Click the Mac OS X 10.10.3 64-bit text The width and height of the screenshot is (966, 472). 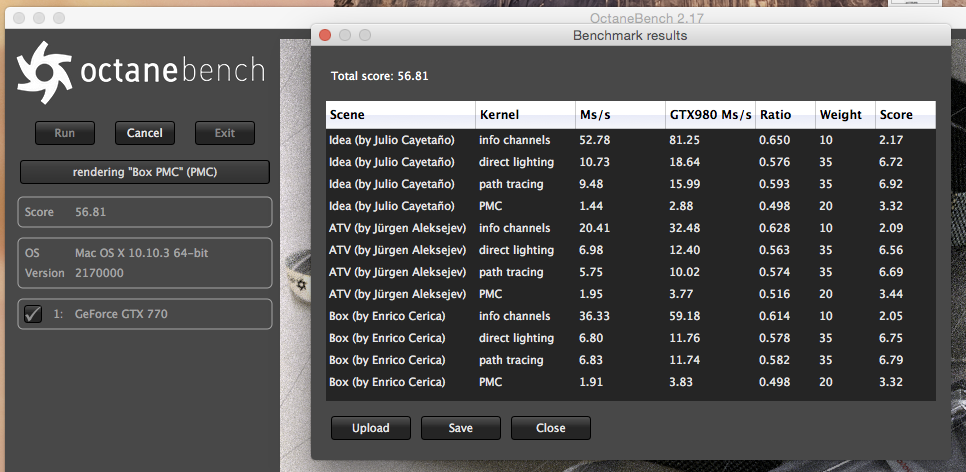click(142, 253)
